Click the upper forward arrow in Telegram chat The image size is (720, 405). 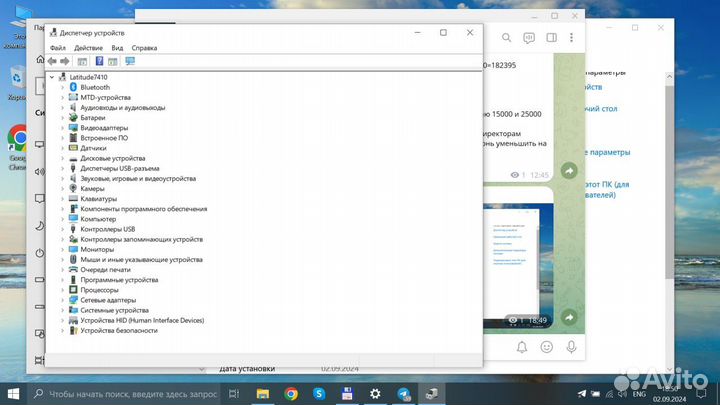coord(569,171)
